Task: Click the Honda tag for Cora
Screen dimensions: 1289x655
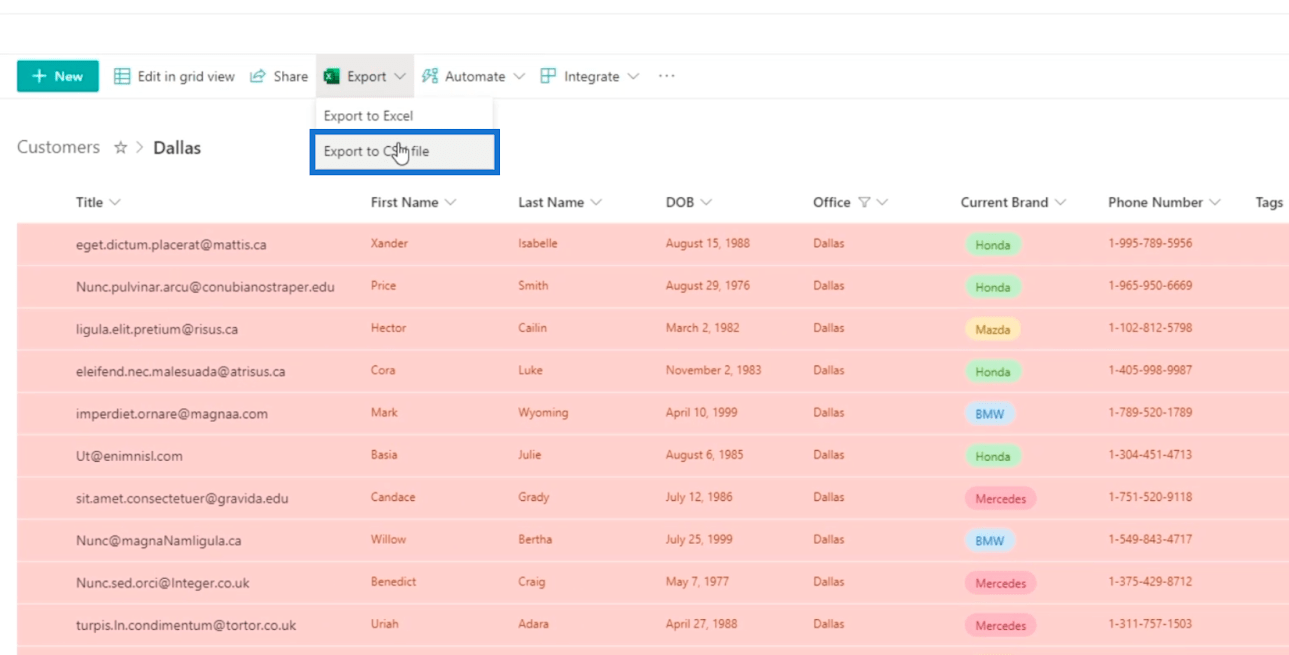Action: pos(993,372)
